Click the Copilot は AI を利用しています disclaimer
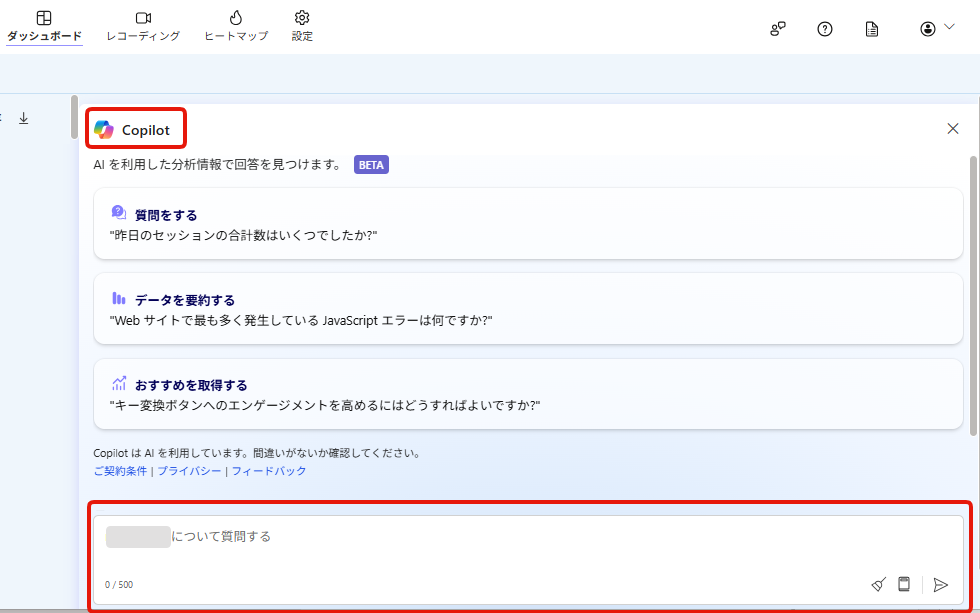Image resolution: width=980 pixels, height=613 pixels. point(257,453)
